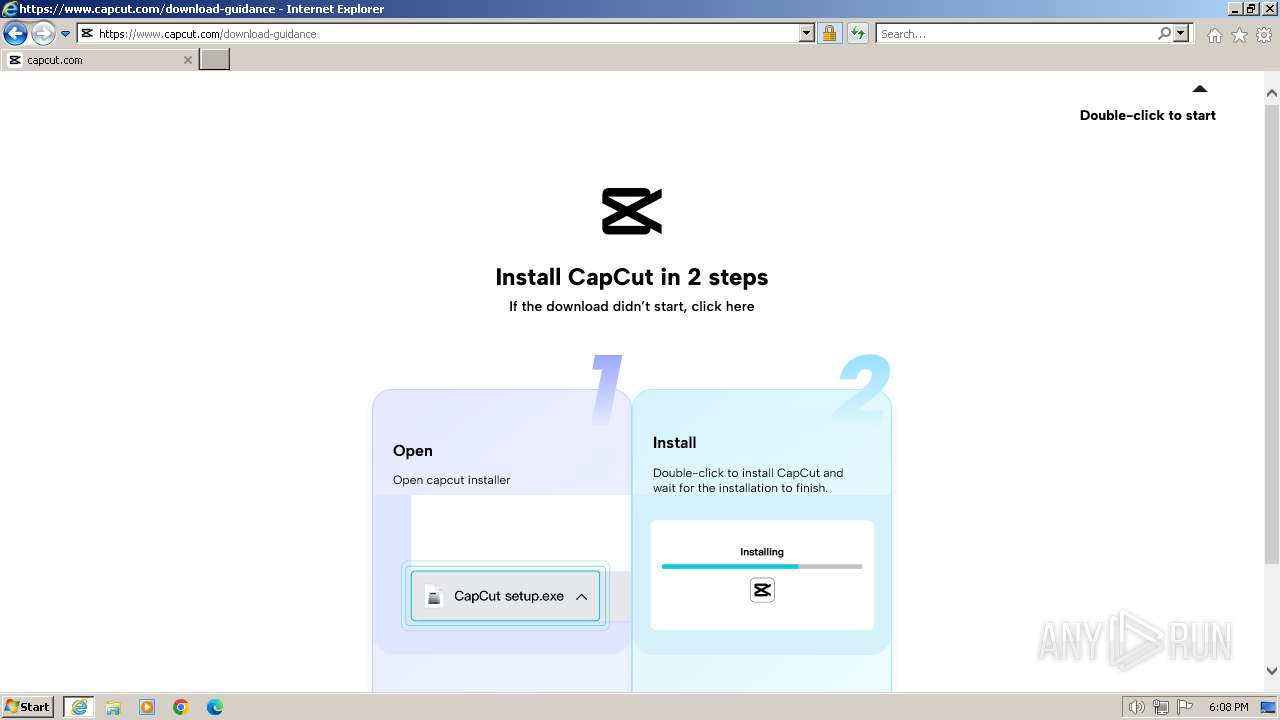Close the capcut.com tab
The width and height of the screenshot is (1280, 720).
(187, 60)
